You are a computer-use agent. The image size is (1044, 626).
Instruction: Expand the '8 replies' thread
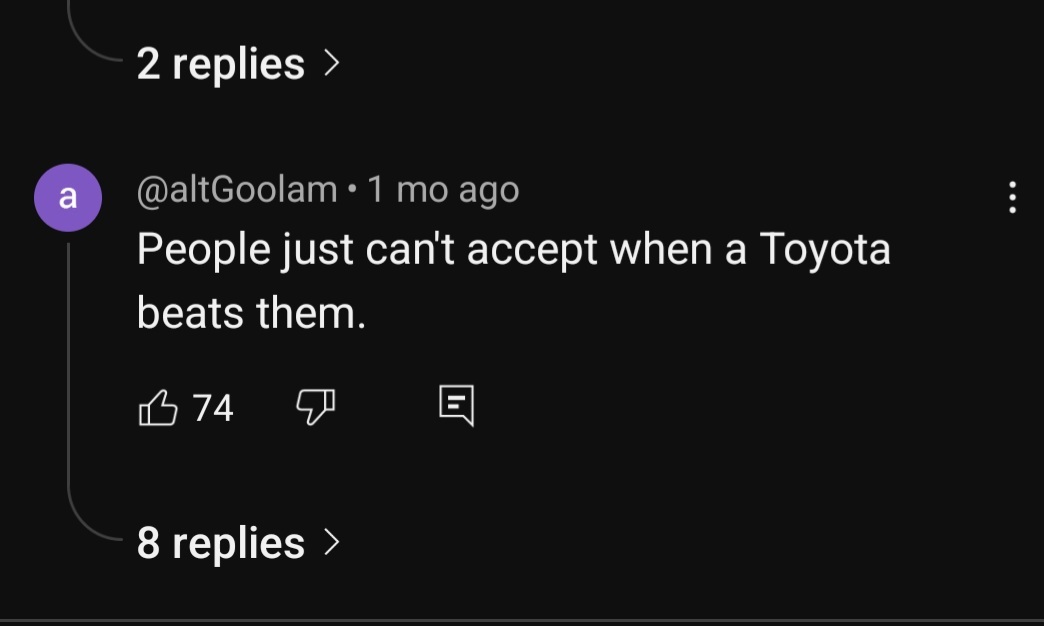(221, 543)
